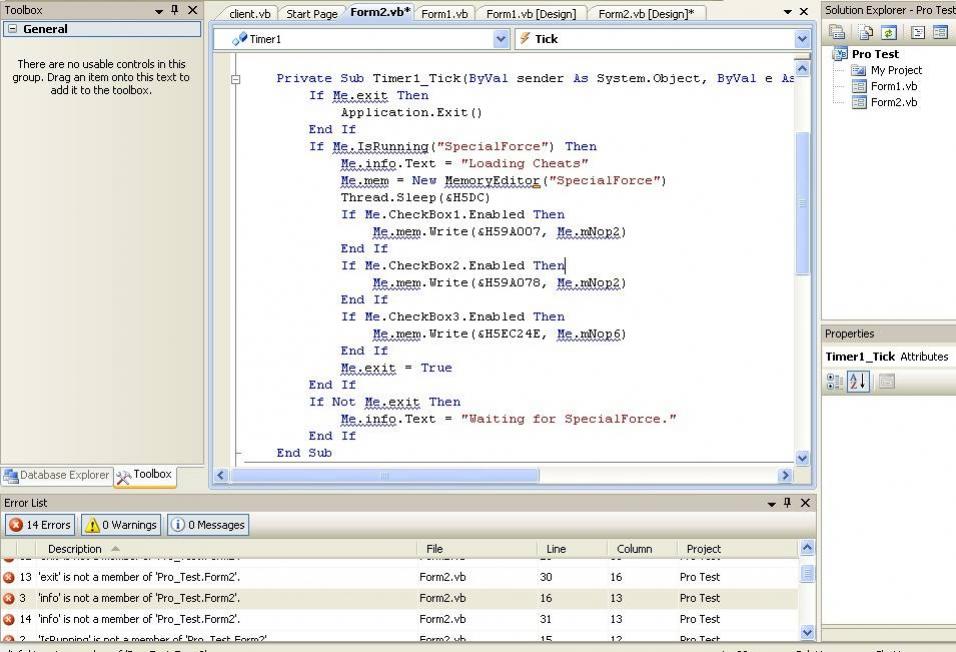Click Form2.vb form icon in Solution Explorer
The height and width of the screenshot is (652, 956).
858,102
